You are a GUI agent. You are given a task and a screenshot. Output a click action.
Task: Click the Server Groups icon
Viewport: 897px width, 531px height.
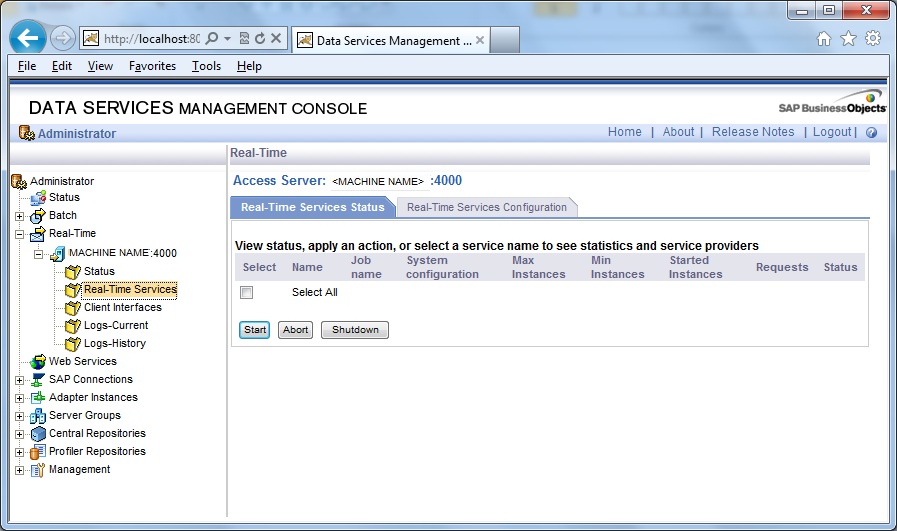click(x=38, y=416)
